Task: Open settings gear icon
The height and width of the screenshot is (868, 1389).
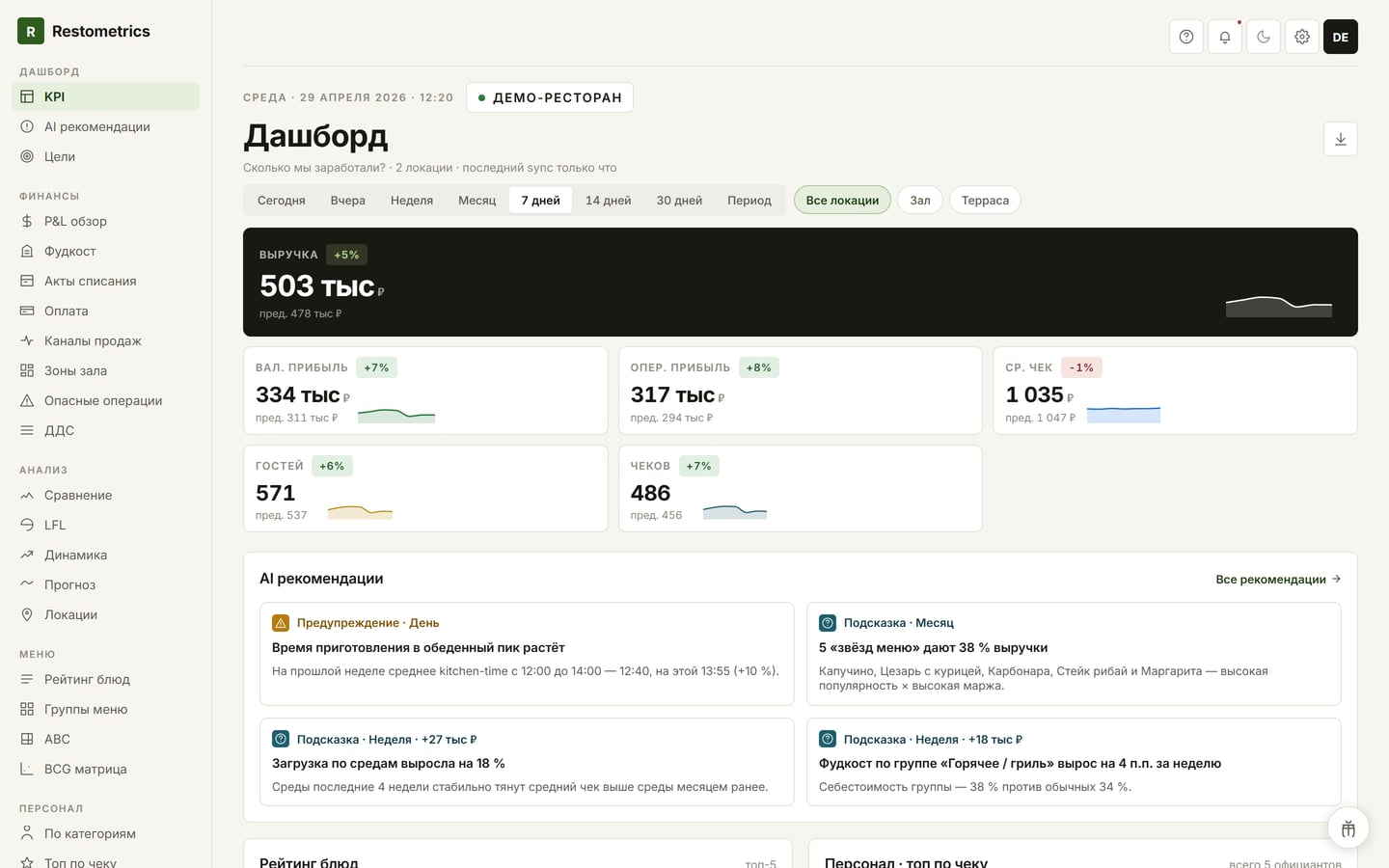Action: (x=1302, y=37)
